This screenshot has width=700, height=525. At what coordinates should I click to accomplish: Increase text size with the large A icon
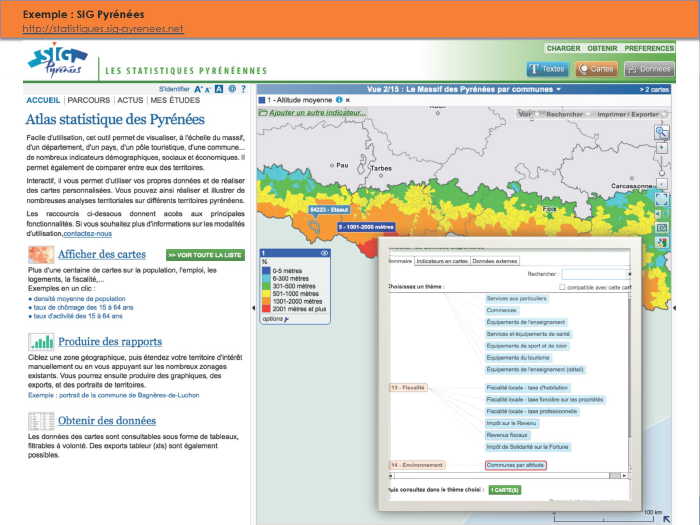tap(198, 90)
